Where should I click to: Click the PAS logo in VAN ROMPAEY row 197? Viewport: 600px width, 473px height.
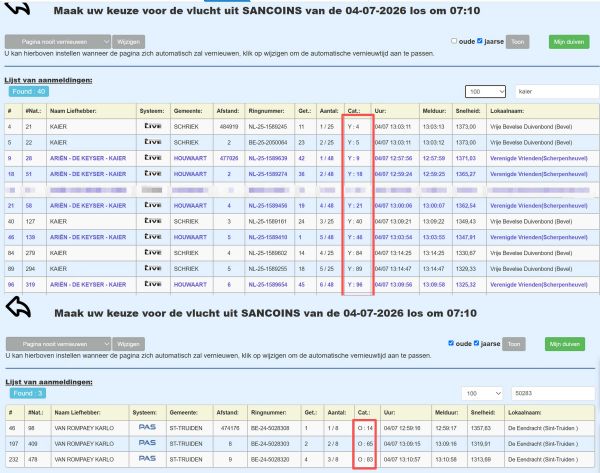coord(147,443)
